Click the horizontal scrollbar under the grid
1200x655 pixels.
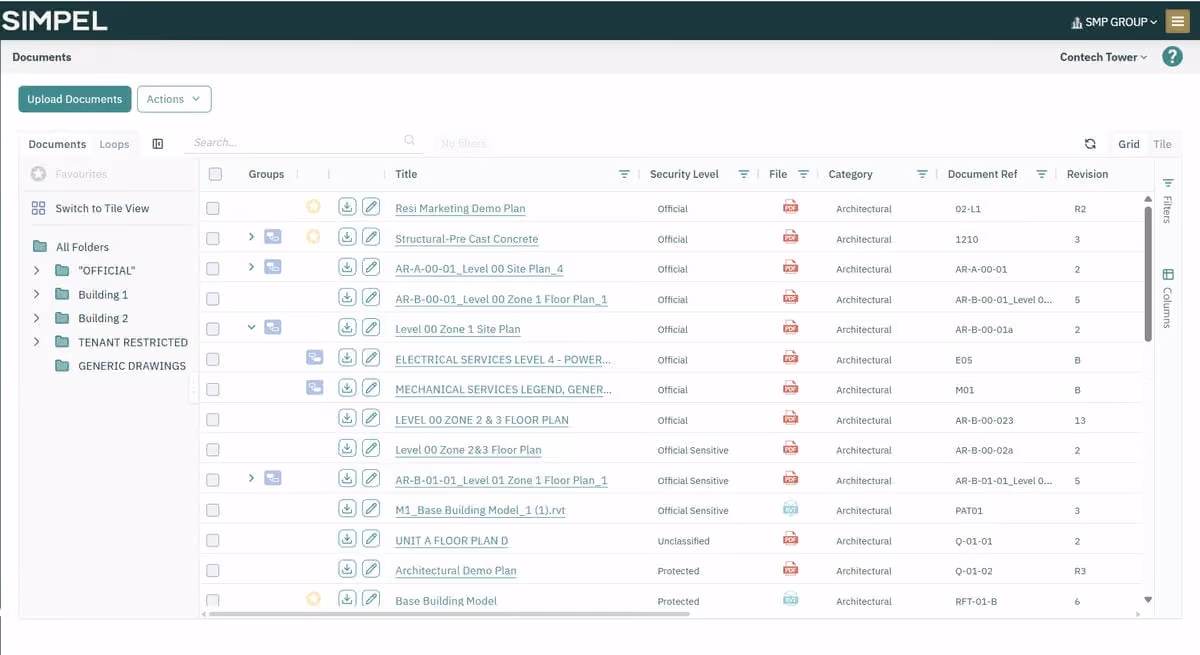coord(450,613)
